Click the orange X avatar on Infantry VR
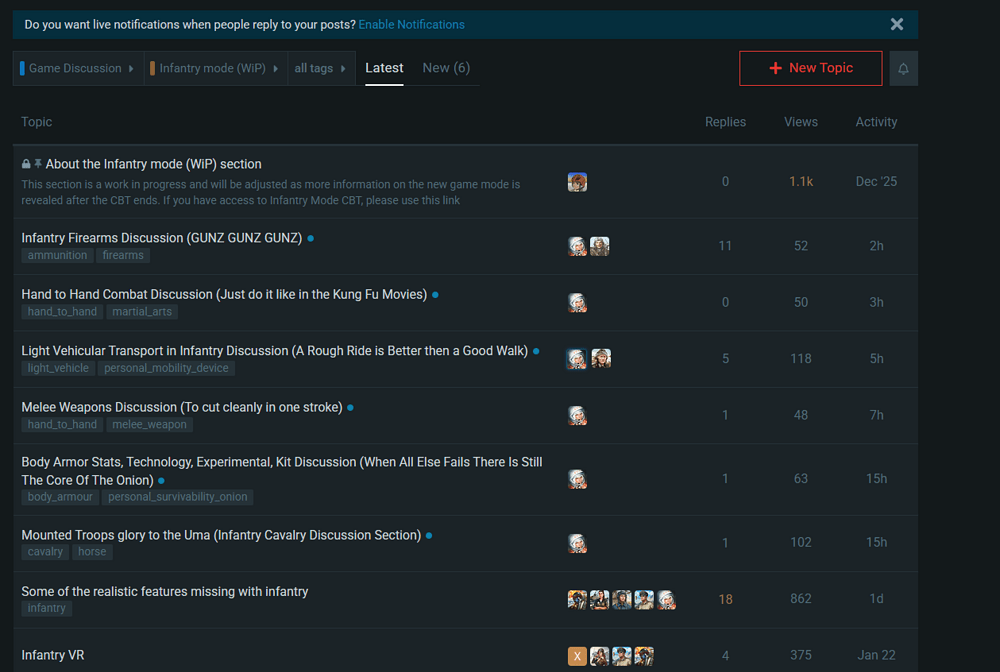 pyautogui.click(x=577, y=656)
